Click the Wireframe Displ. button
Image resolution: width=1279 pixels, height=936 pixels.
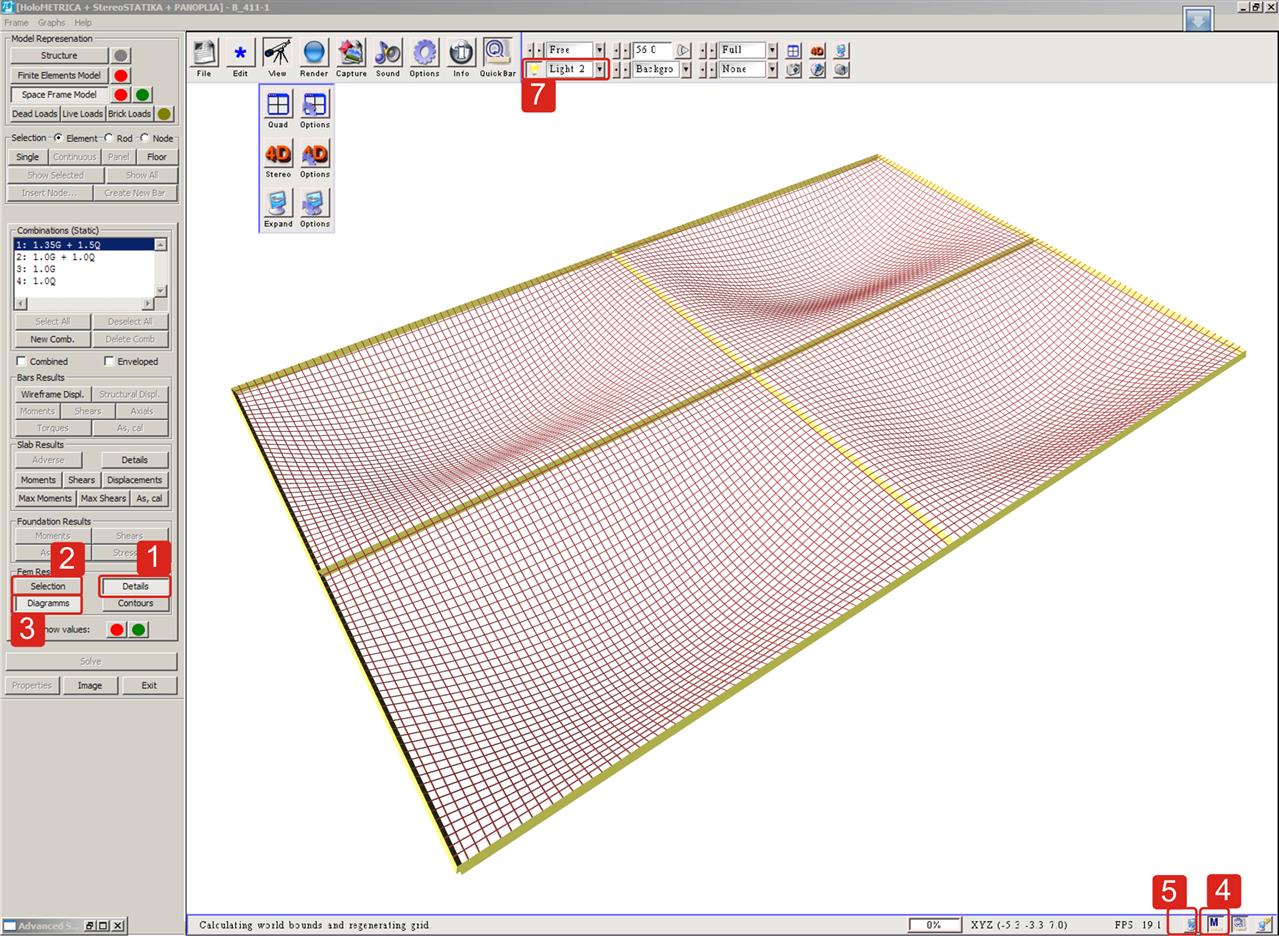pos(52,394)
